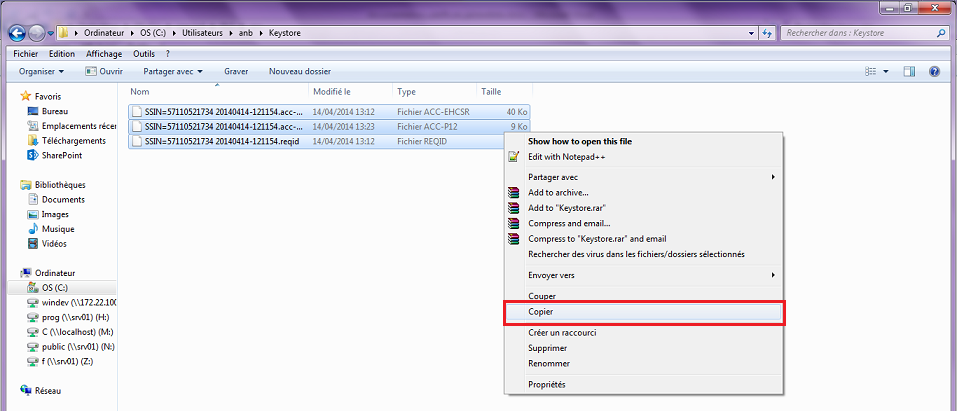This screenshot has width=957, height=411.
Task: Click the Graver toolbar button
Action: [236, 71]
